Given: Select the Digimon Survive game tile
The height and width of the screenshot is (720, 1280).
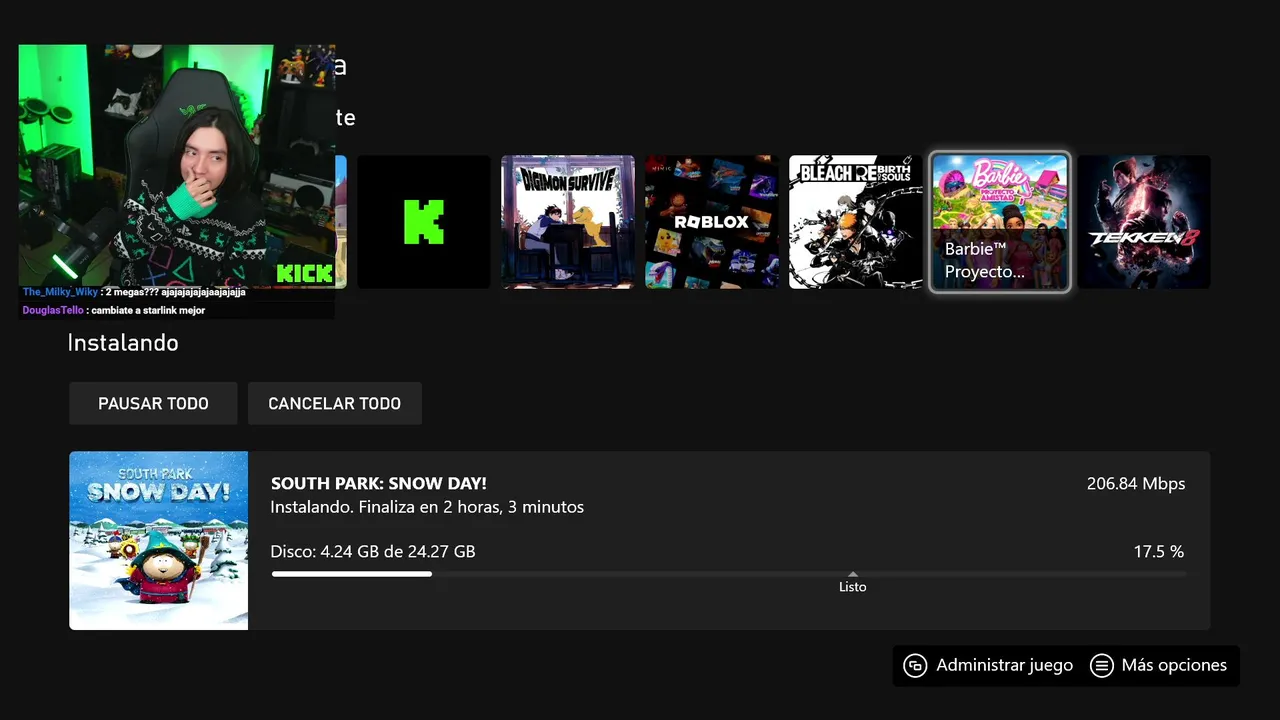Looking at the screenshot, I should click(x=568, y=222).
